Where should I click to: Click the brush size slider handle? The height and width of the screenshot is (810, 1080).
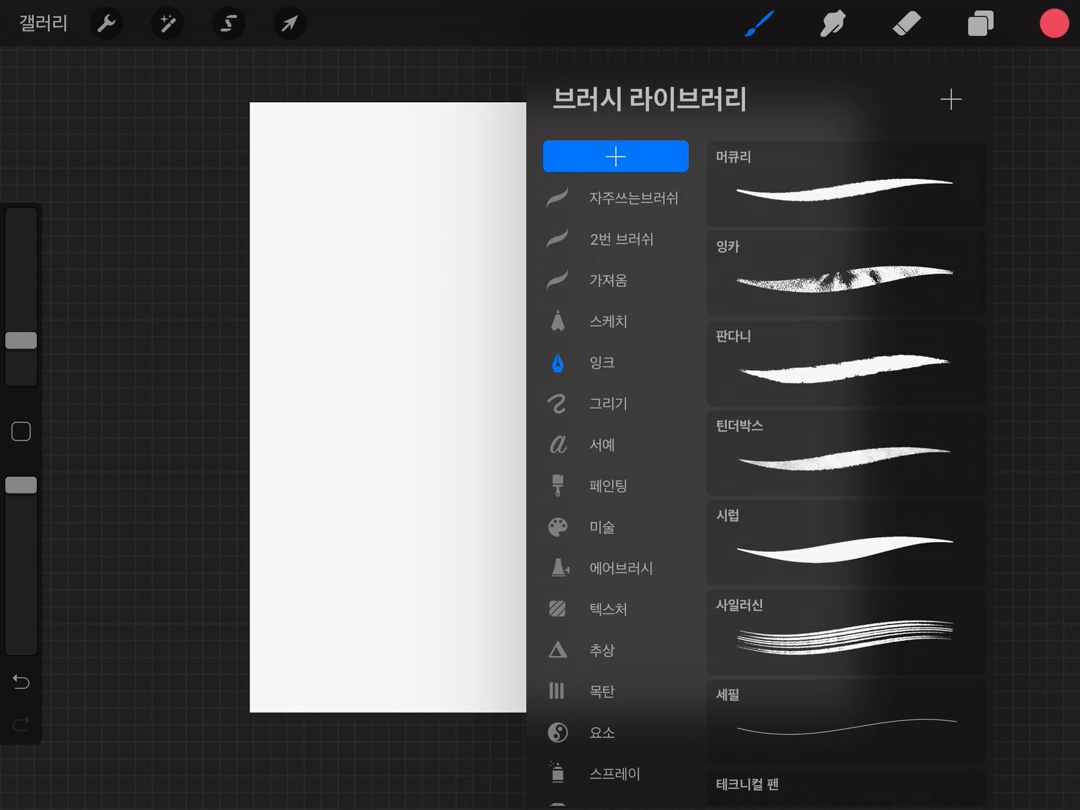(21, 341)
